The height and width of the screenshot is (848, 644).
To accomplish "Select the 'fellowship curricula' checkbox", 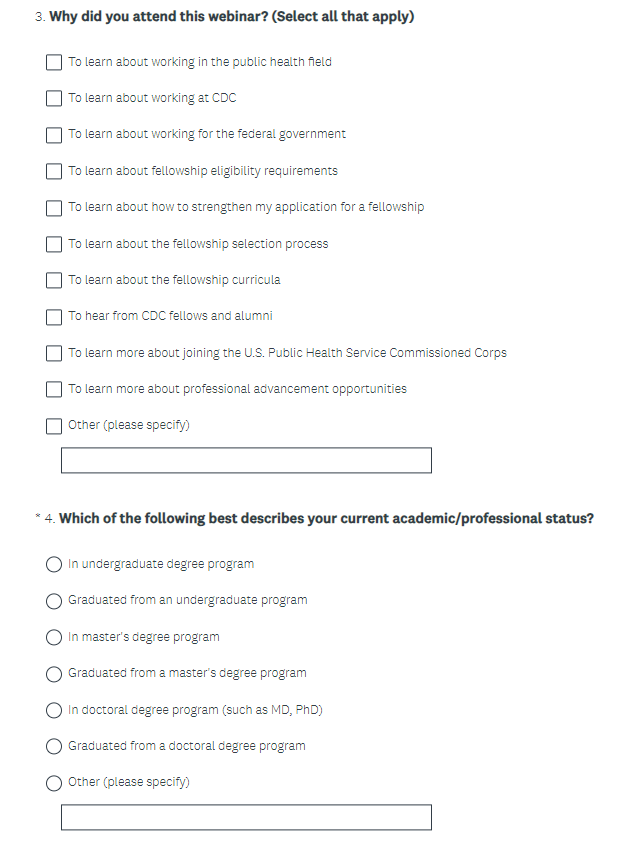I will tap(54, 280).
